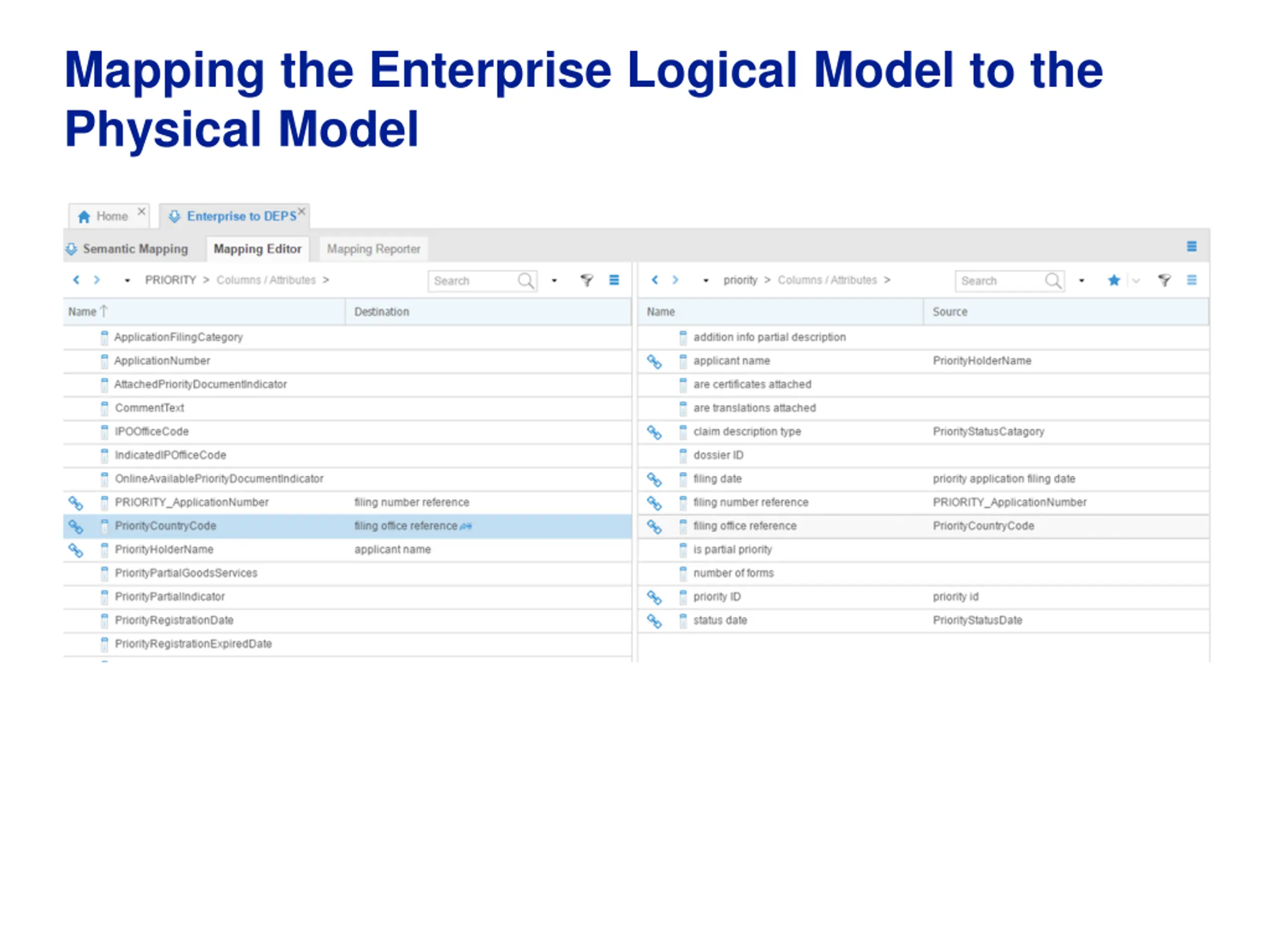
Task: Click the lowercase priority breadcrumb link
Action: click(740, 280)
